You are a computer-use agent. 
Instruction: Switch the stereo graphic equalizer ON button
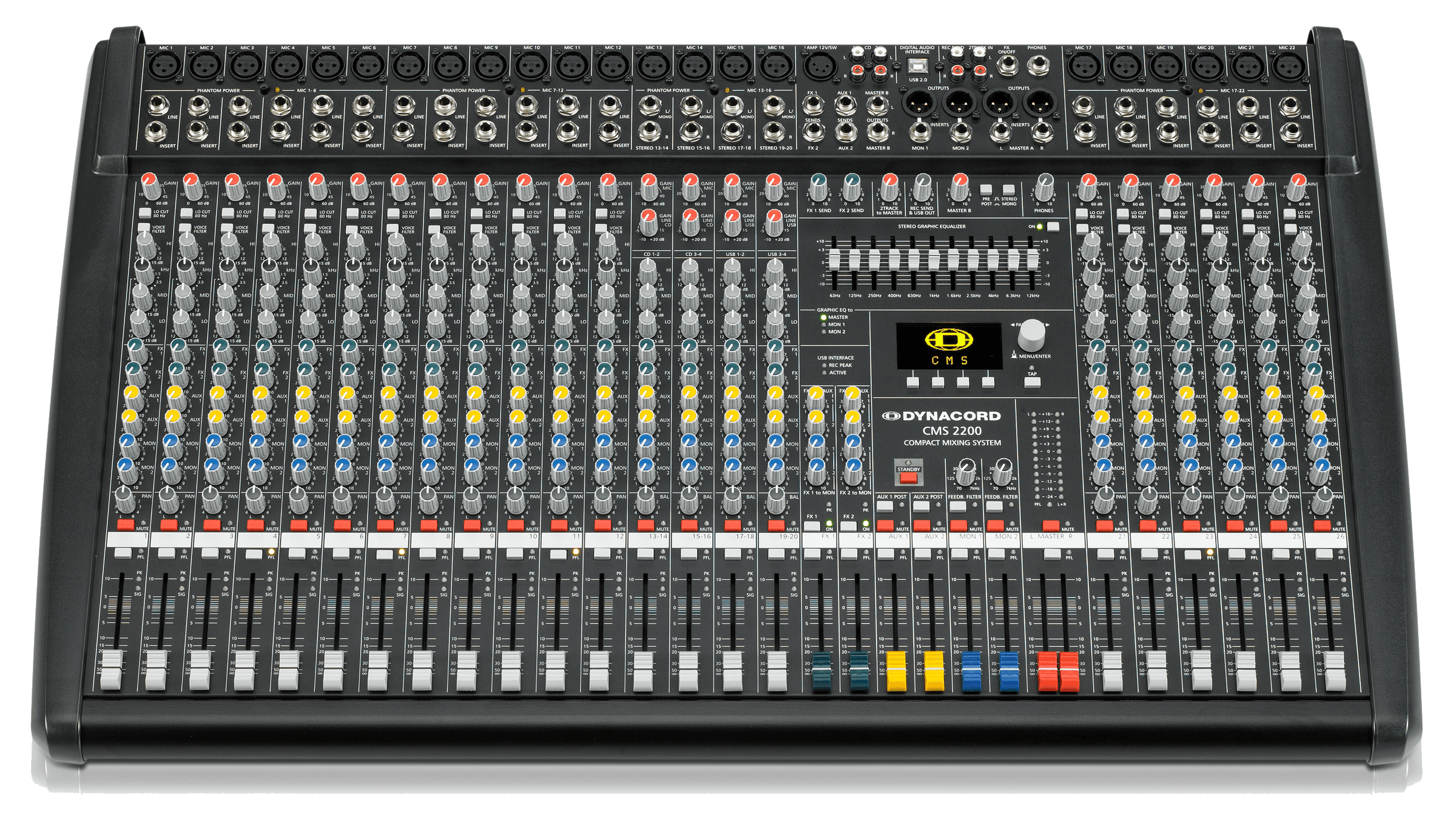click(1053, 226)
